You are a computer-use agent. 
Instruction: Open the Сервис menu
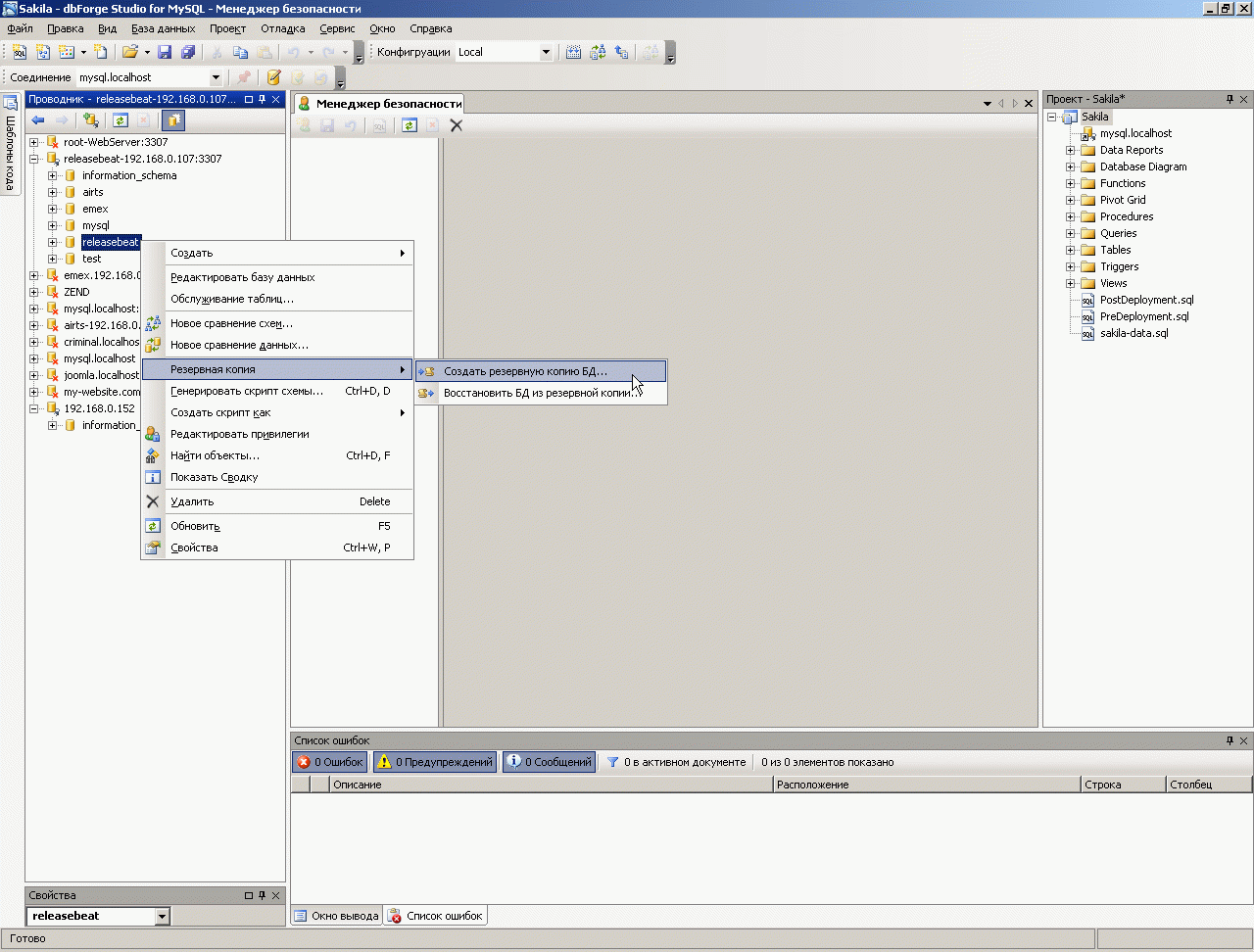click(337, 28)
